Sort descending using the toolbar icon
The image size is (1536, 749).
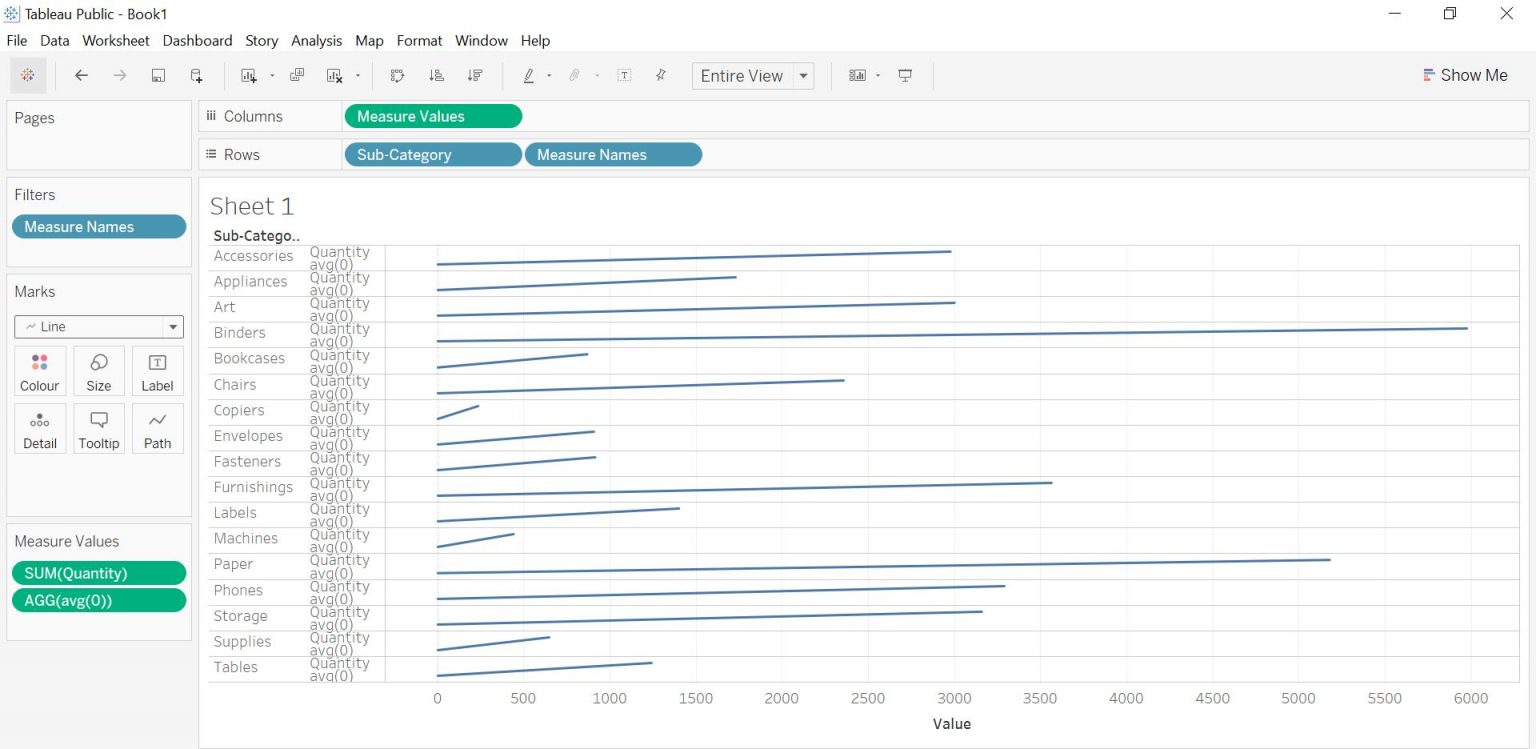pyautogui.click(x=476, y=75)
